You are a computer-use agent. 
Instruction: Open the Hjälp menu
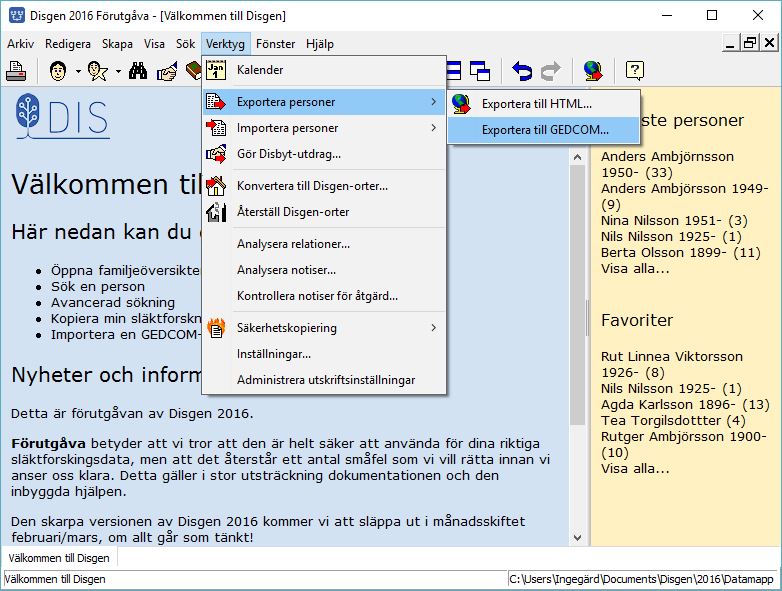coord(320,44)
